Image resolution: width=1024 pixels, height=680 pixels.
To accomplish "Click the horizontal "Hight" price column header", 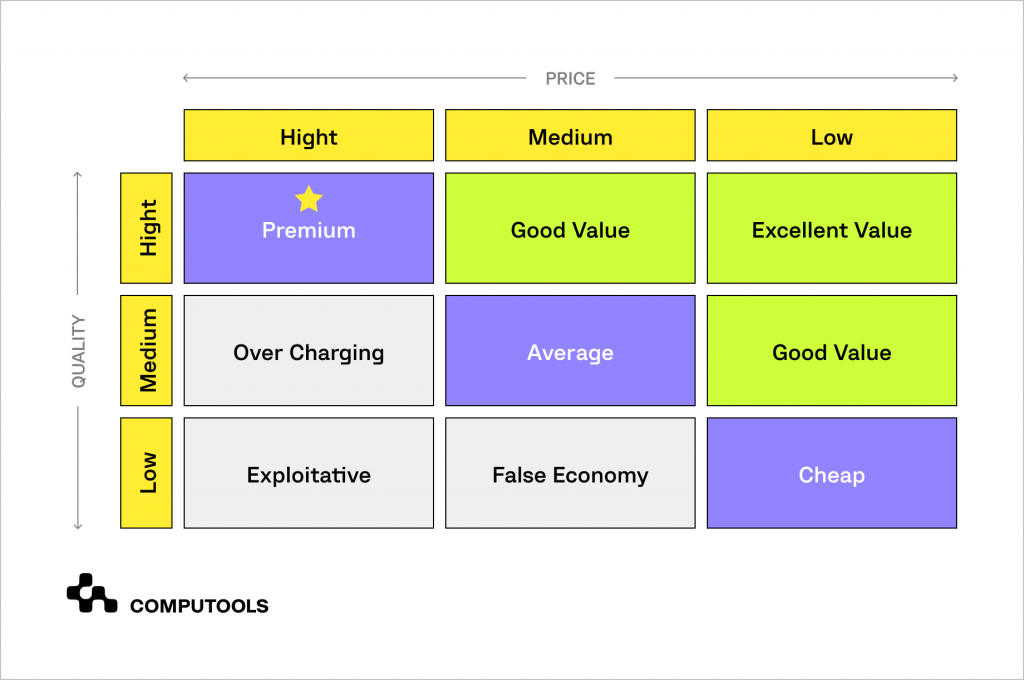I will [309, 136].
